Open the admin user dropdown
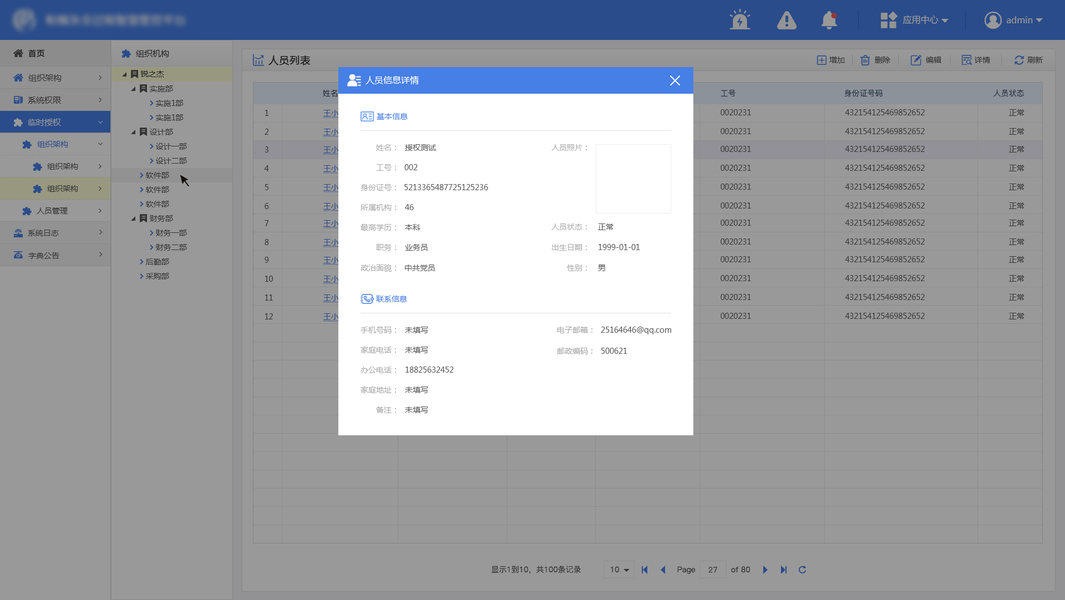The width and height of the screenshot is (1065, 600). 1013,20
